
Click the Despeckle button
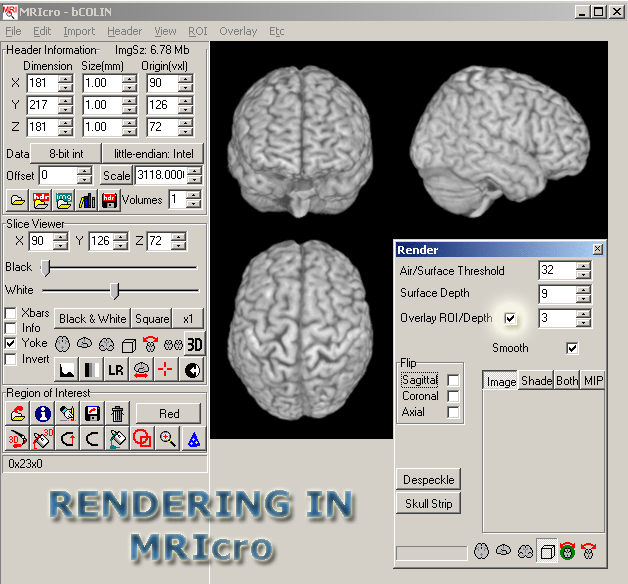(428, 479)
